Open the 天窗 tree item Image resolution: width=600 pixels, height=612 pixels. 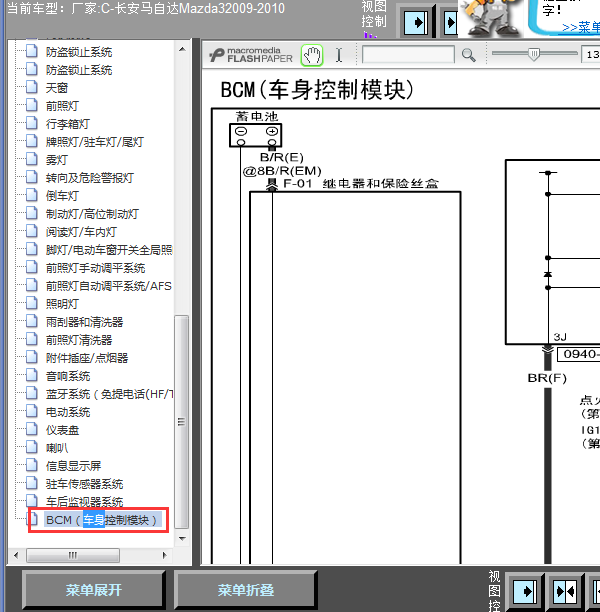click(x=57, y=88)
